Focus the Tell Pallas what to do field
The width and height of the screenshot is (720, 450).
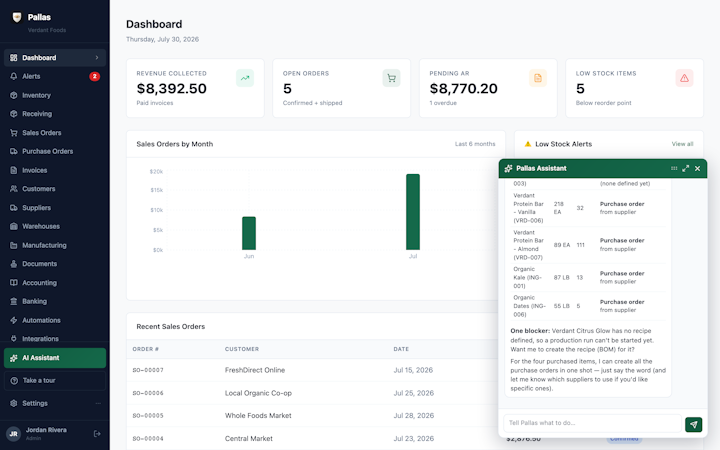[592, 423]
